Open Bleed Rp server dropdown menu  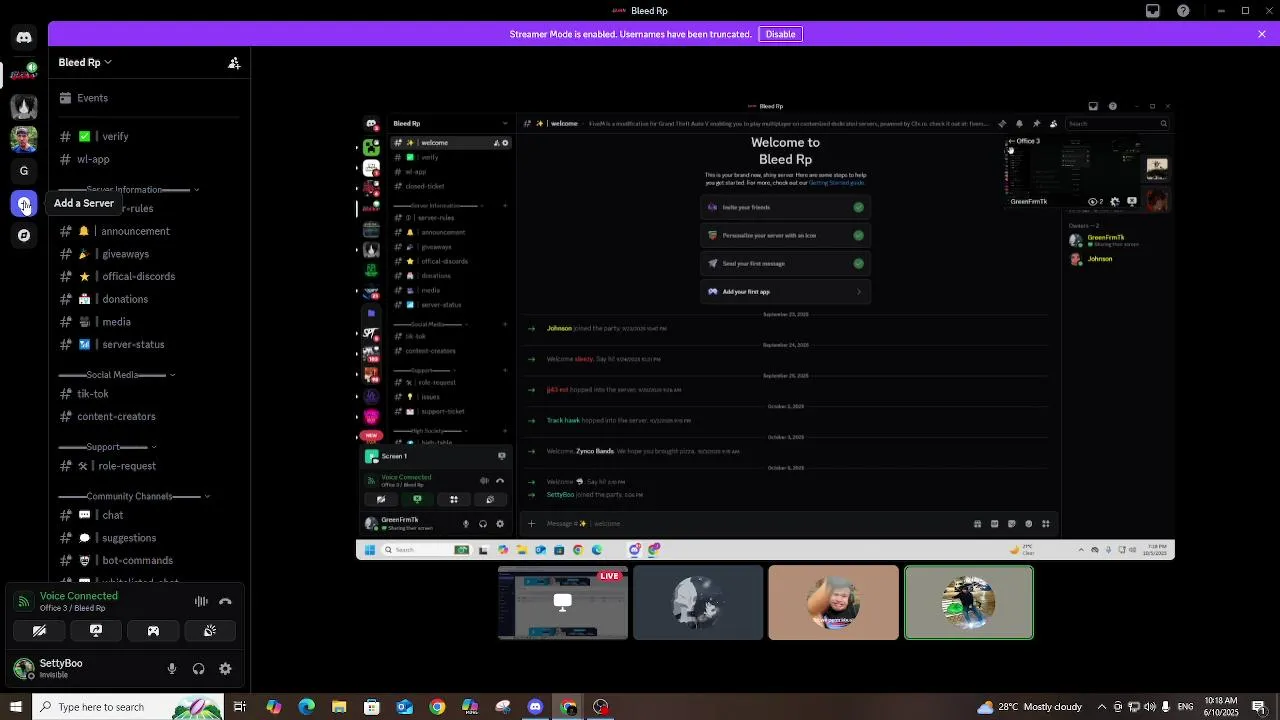pos(85,62)
